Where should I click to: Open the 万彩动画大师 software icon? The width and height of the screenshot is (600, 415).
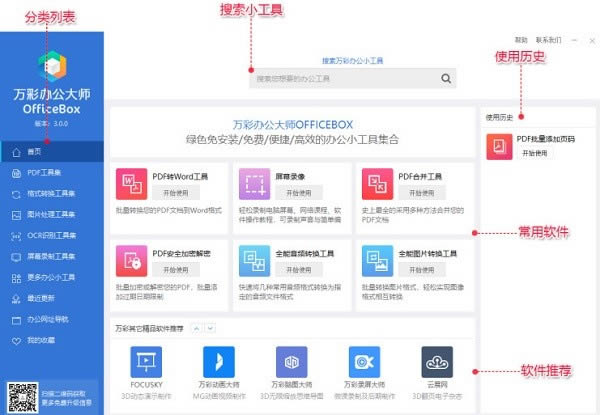click(x=218, y=360)
